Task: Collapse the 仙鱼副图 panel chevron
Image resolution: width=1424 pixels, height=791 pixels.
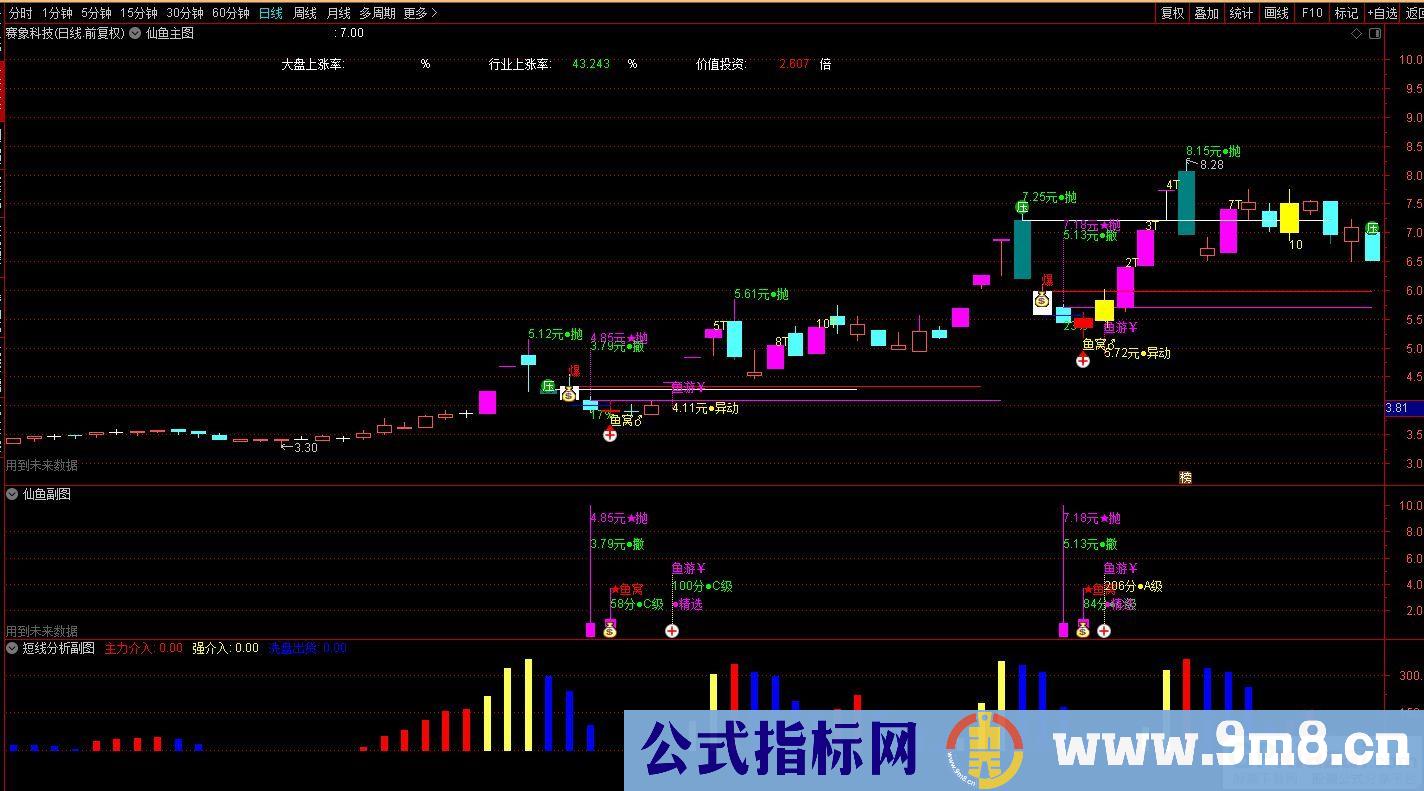Action: pos(12,494)
